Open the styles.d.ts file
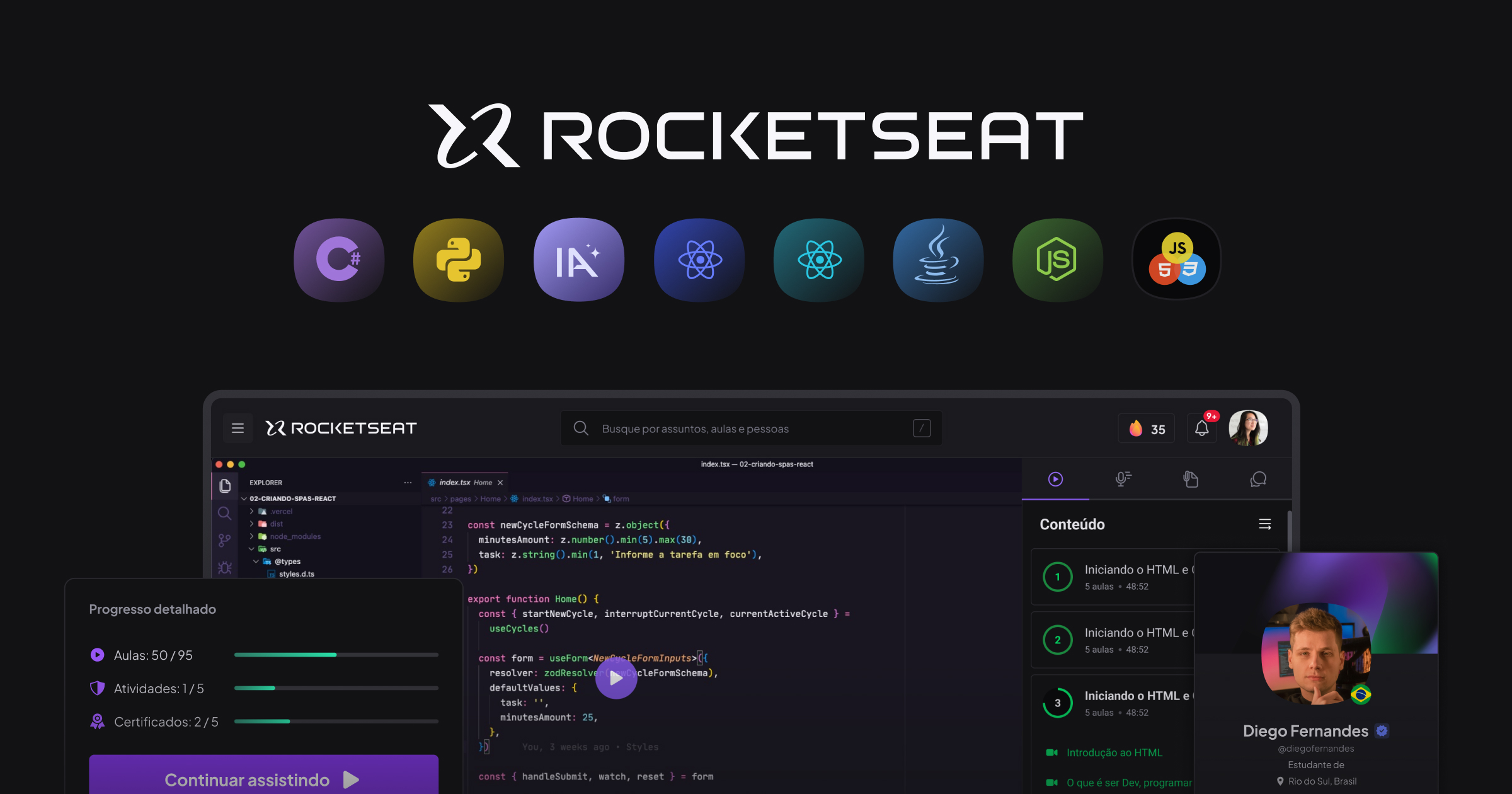 pos(296,574)
